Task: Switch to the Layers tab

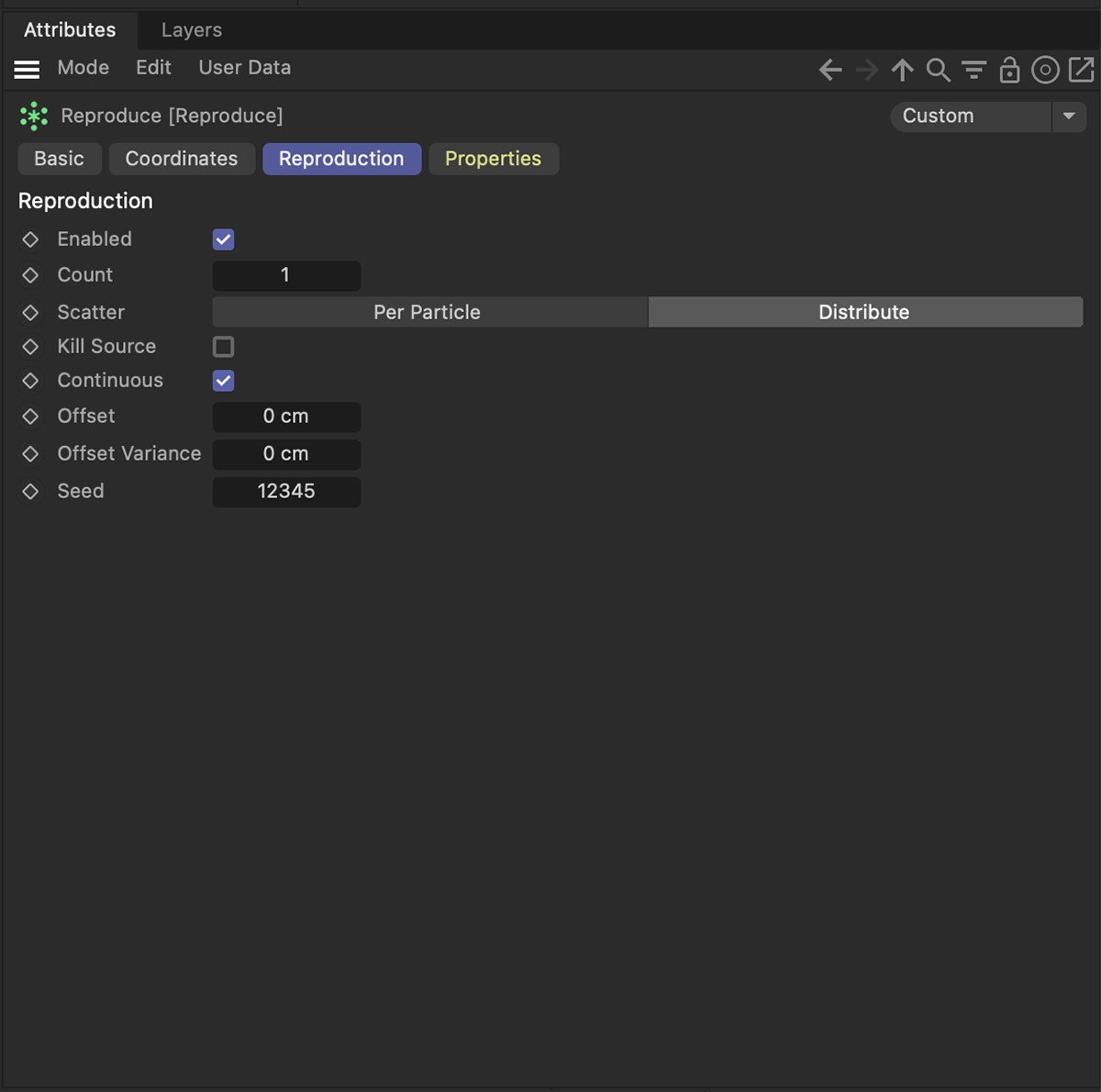Action: (191, 30)
